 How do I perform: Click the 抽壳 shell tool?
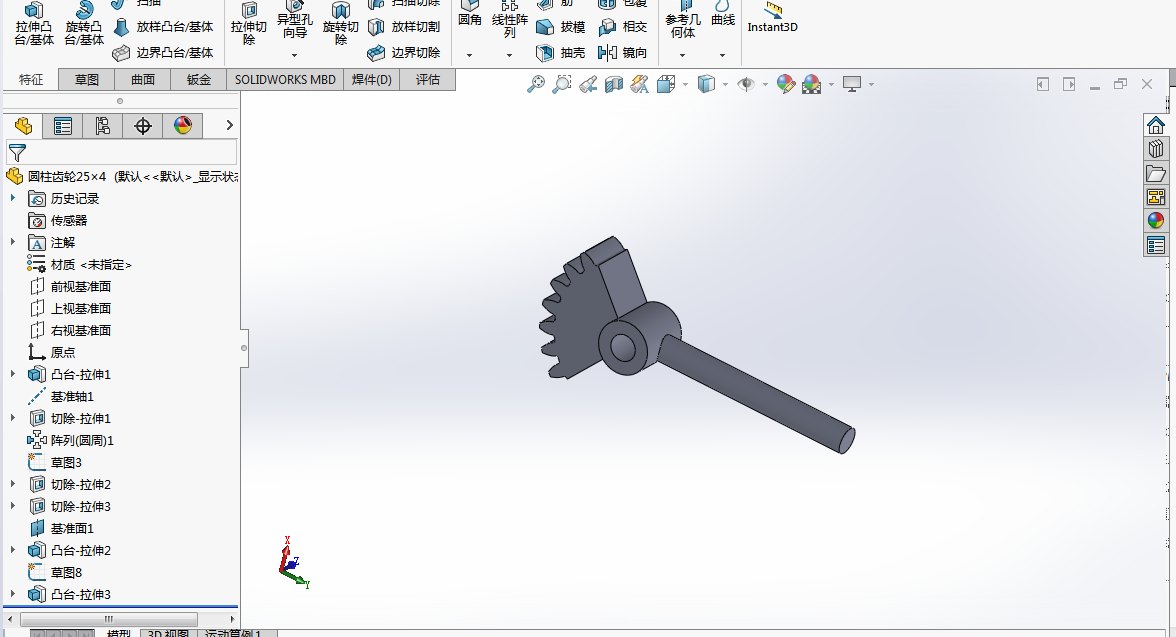561,53
